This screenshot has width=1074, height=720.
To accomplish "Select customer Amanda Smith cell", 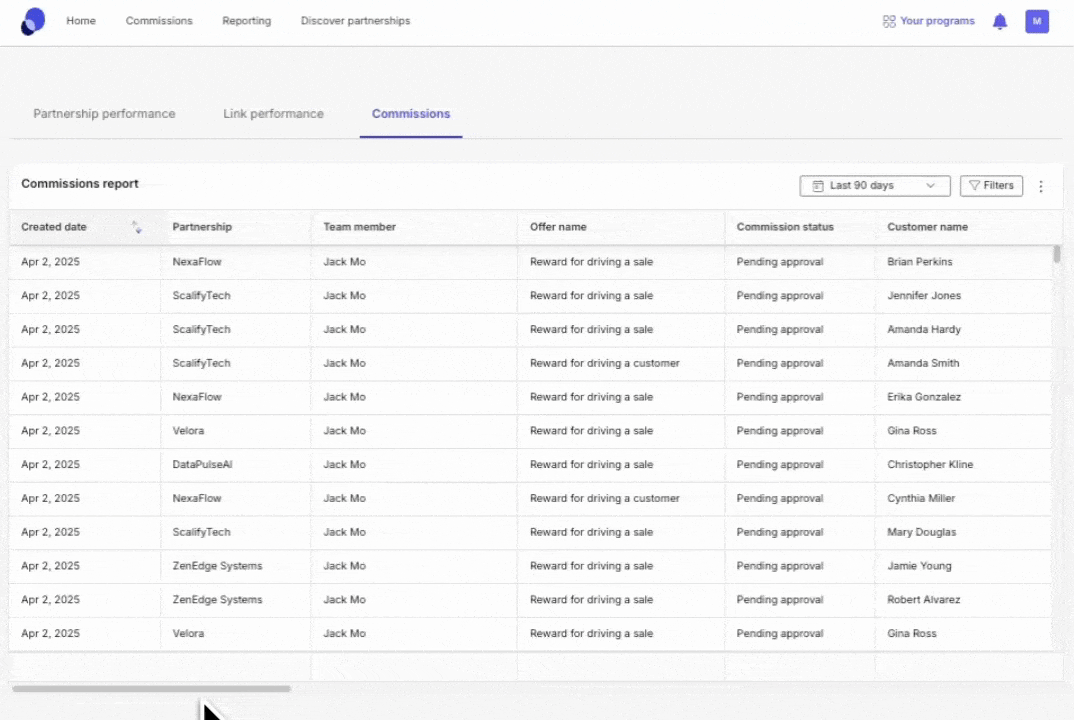I will 923,363.
